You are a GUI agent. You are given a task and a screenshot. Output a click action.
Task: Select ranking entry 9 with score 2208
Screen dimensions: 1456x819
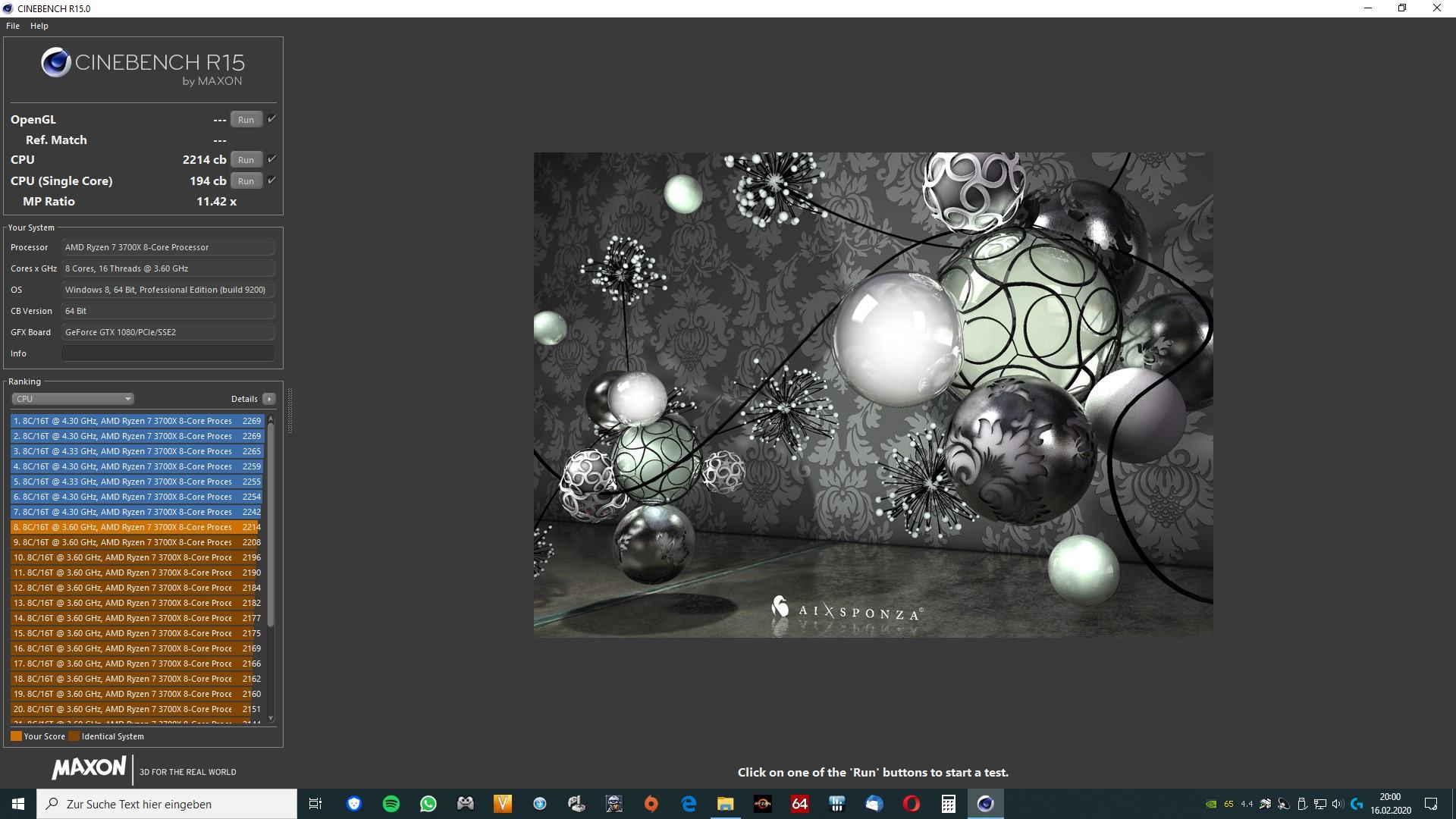pyautogui.click(x=137, y=542)
